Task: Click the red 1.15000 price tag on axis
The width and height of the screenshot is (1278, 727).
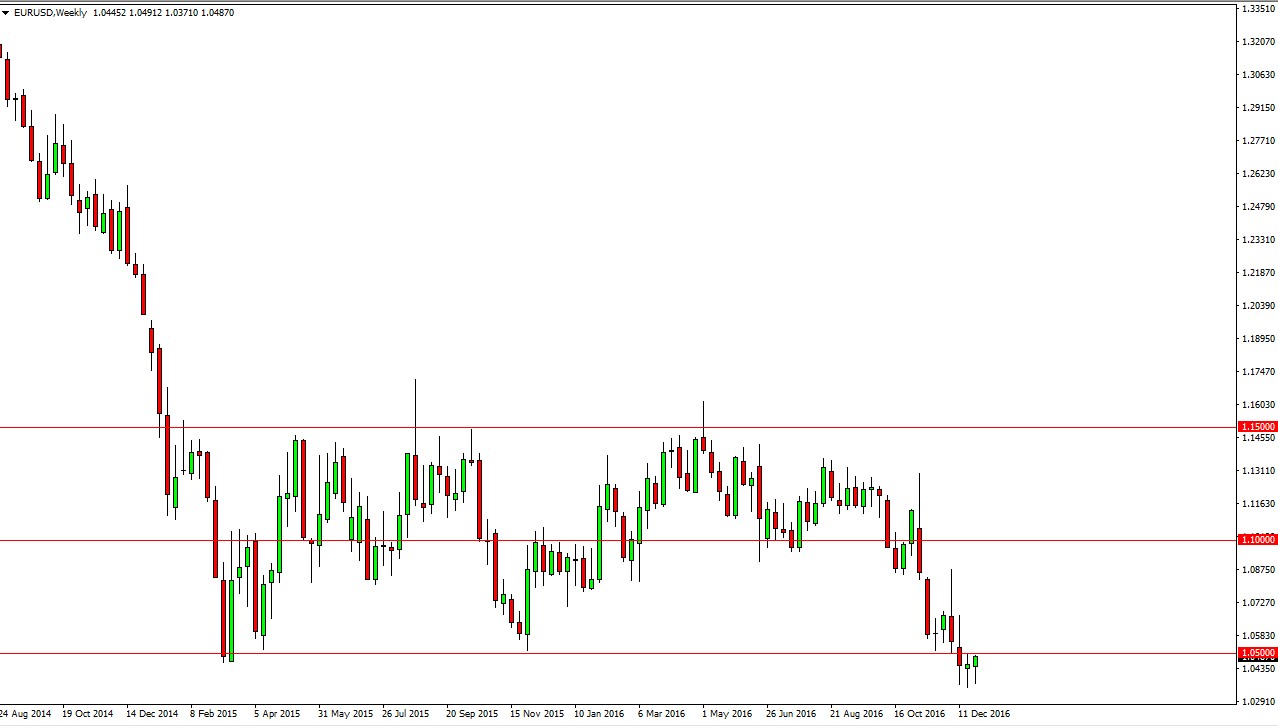Action: [x=1258, y=426]
